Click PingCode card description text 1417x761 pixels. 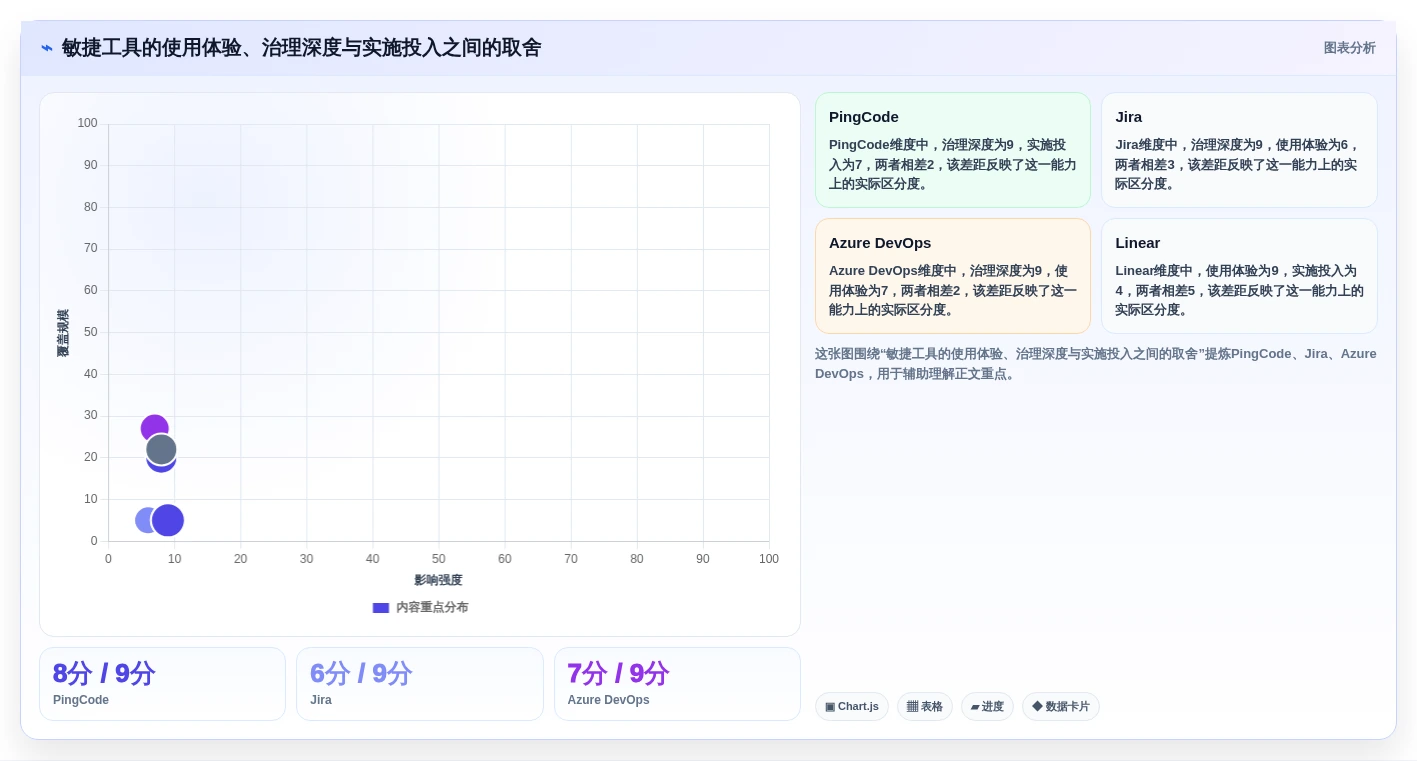(952, 164)
